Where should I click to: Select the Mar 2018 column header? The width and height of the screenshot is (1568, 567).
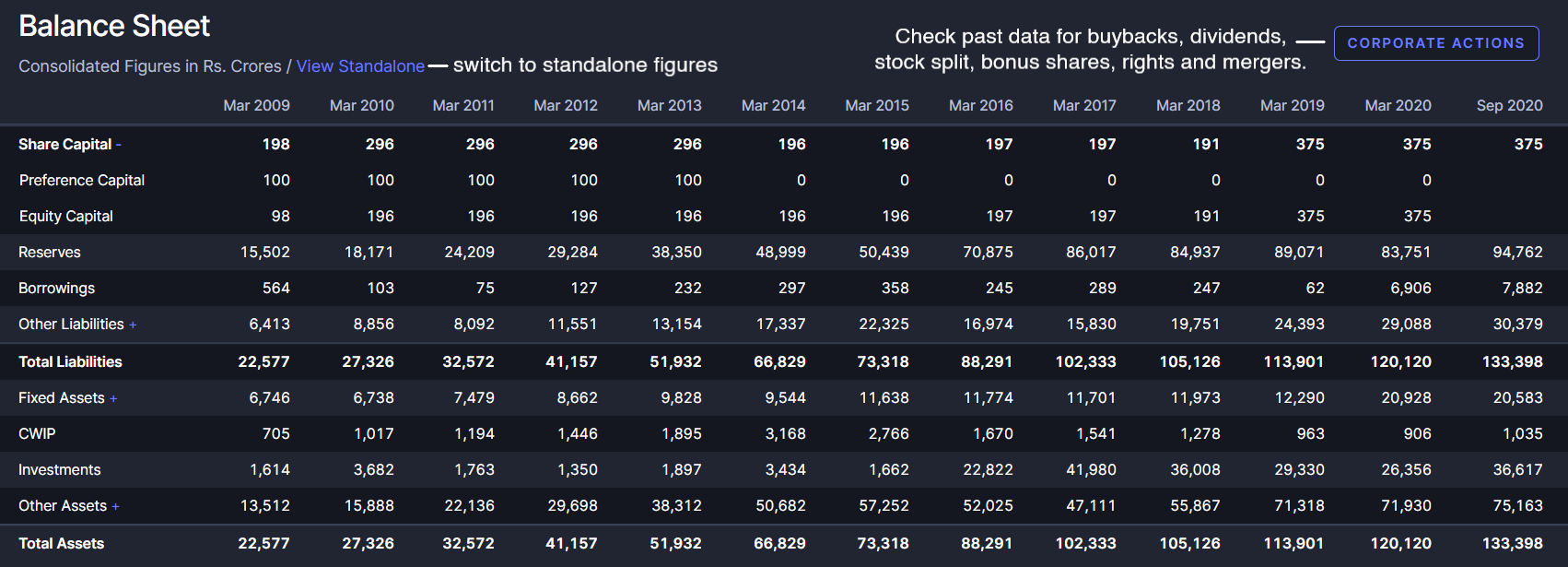1188,105
